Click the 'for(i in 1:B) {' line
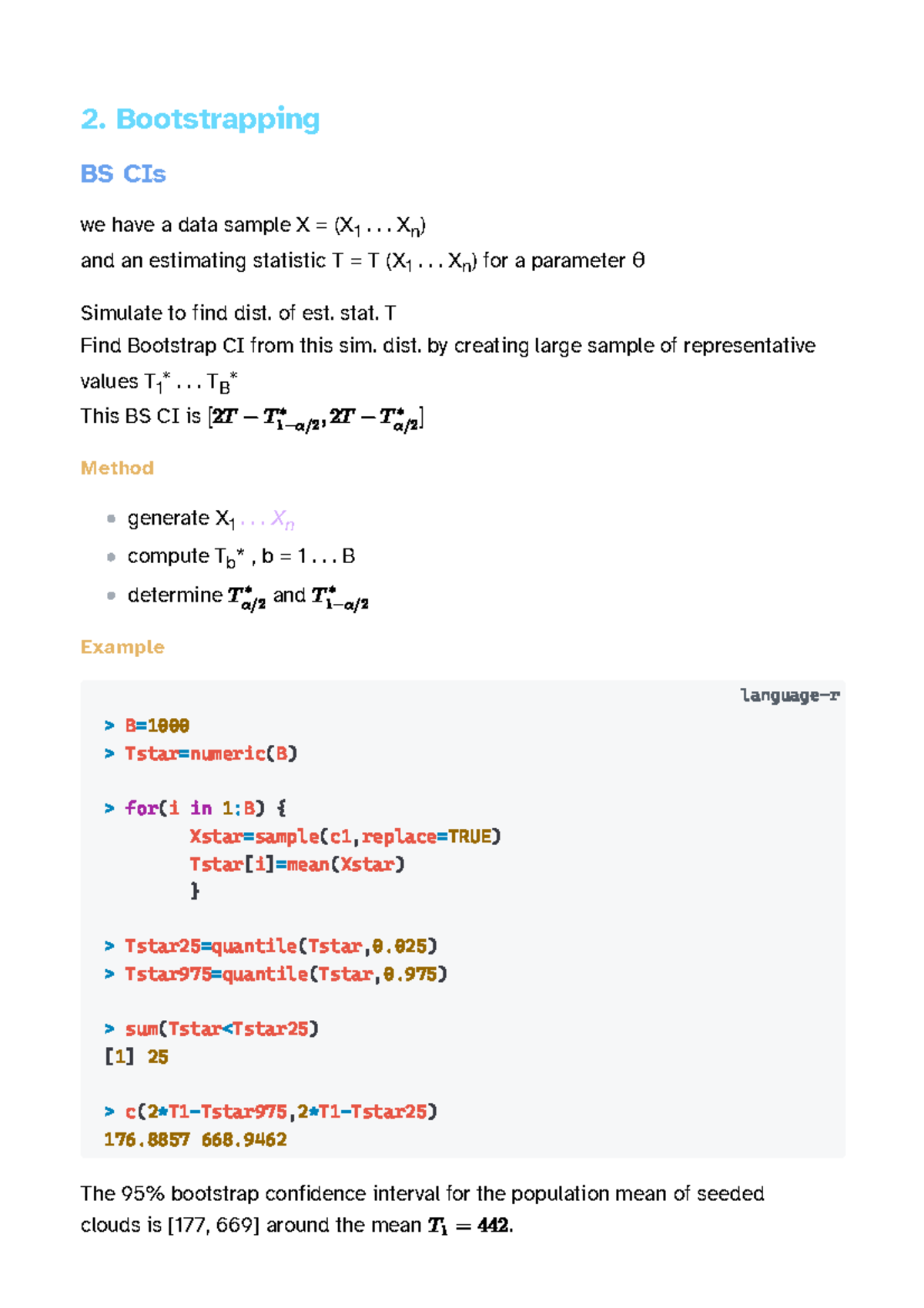924x1308 pixels. click(196, 808)
